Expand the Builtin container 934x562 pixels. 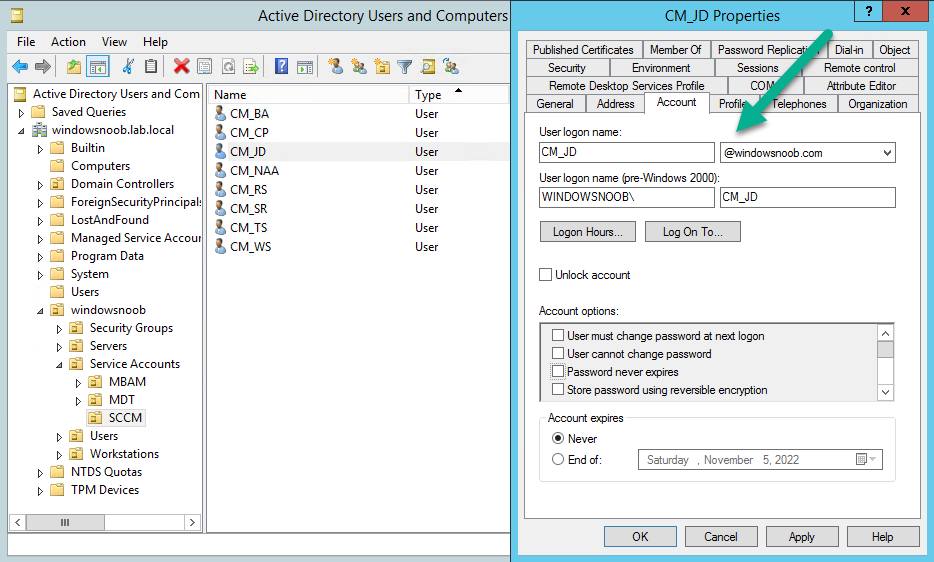click(x=41, y=149)
